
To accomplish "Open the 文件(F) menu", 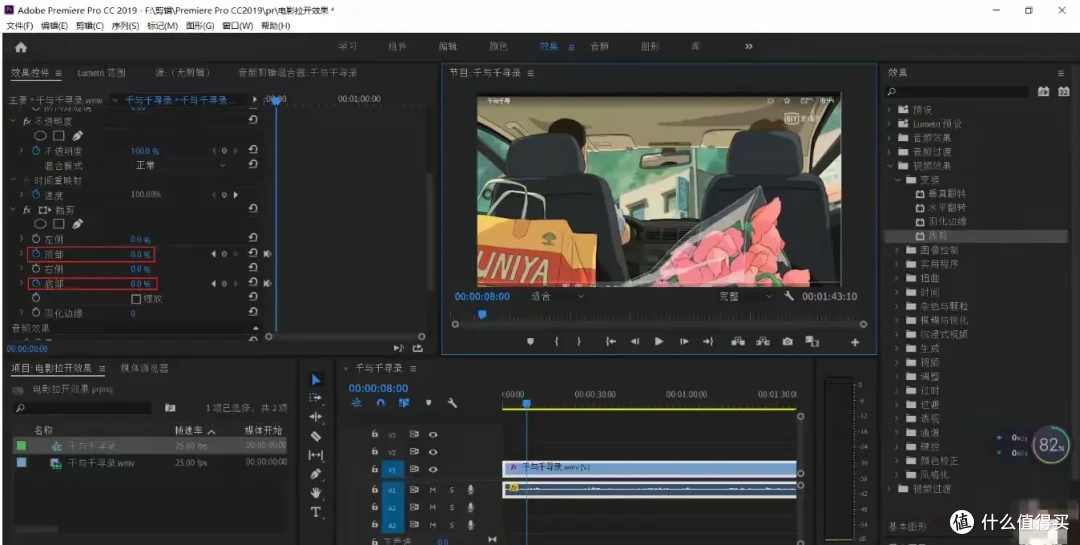I will (19, 25).
